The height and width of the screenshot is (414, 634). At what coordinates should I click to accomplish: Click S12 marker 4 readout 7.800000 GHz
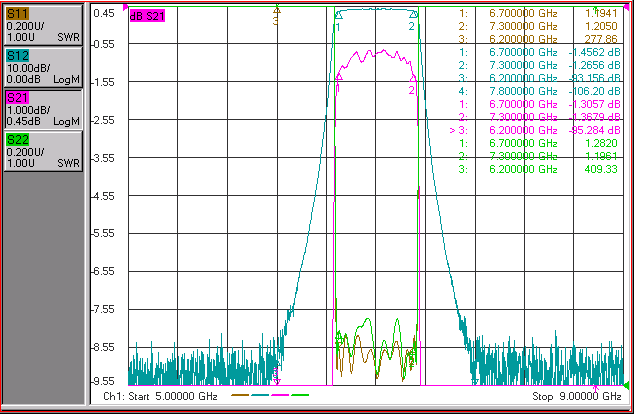(x=523, y=91)
